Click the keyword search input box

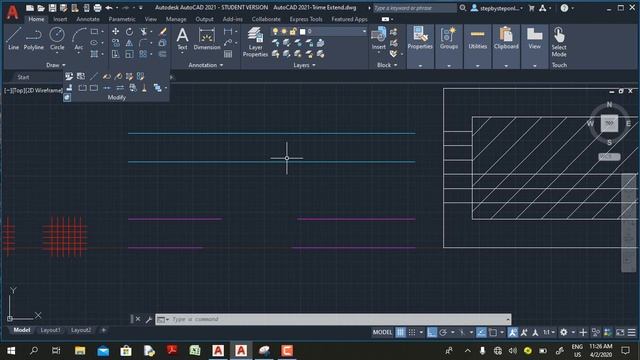[415, 8]
